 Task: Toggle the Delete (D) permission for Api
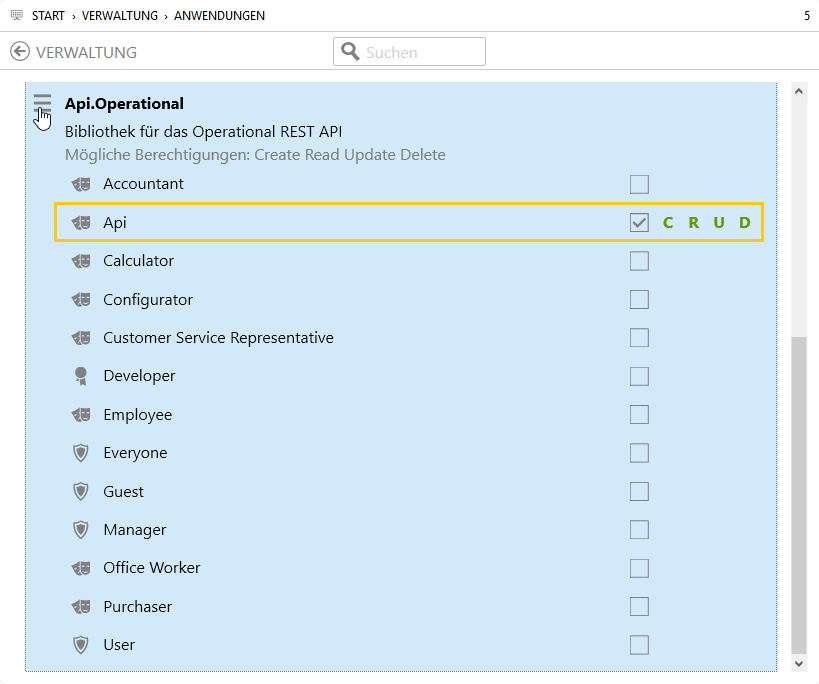(745, 223)
